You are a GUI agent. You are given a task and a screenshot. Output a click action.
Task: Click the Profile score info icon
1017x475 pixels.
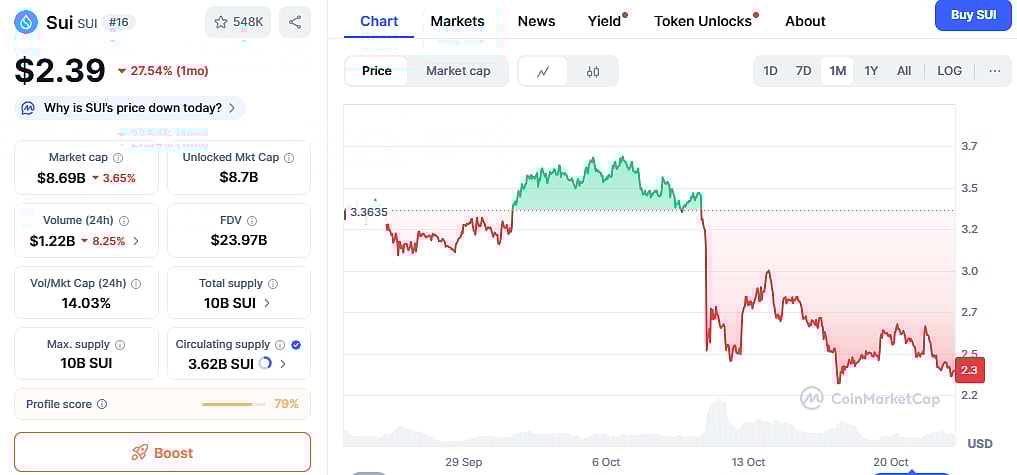tap(102, 405)
